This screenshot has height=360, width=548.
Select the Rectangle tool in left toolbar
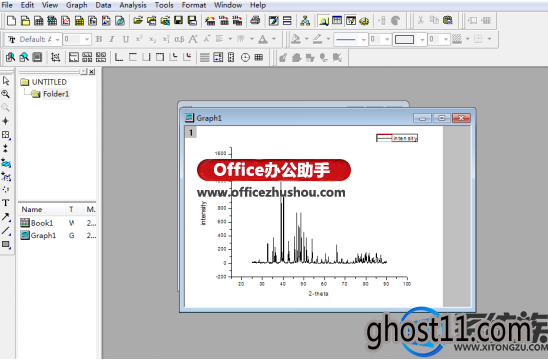[x=6, y=244]
